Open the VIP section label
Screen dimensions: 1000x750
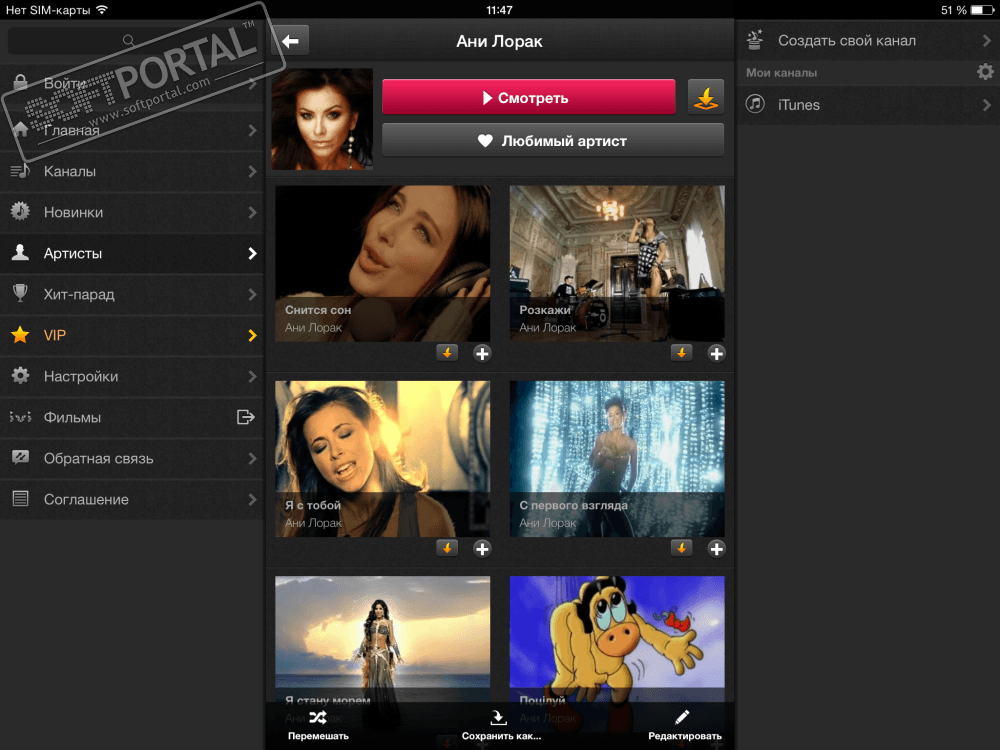coord(55,335)
